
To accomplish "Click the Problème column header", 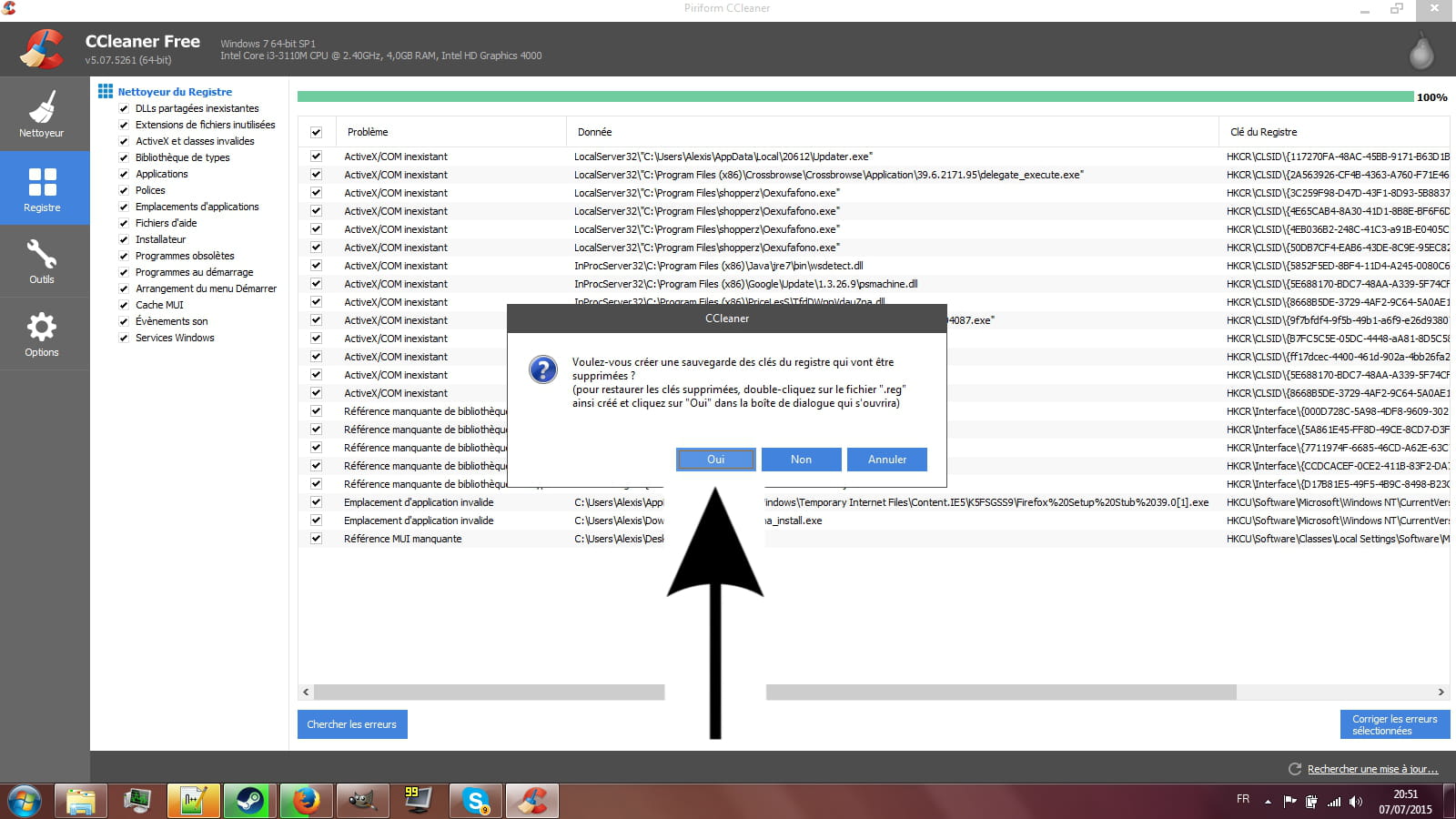I will 450,132.
